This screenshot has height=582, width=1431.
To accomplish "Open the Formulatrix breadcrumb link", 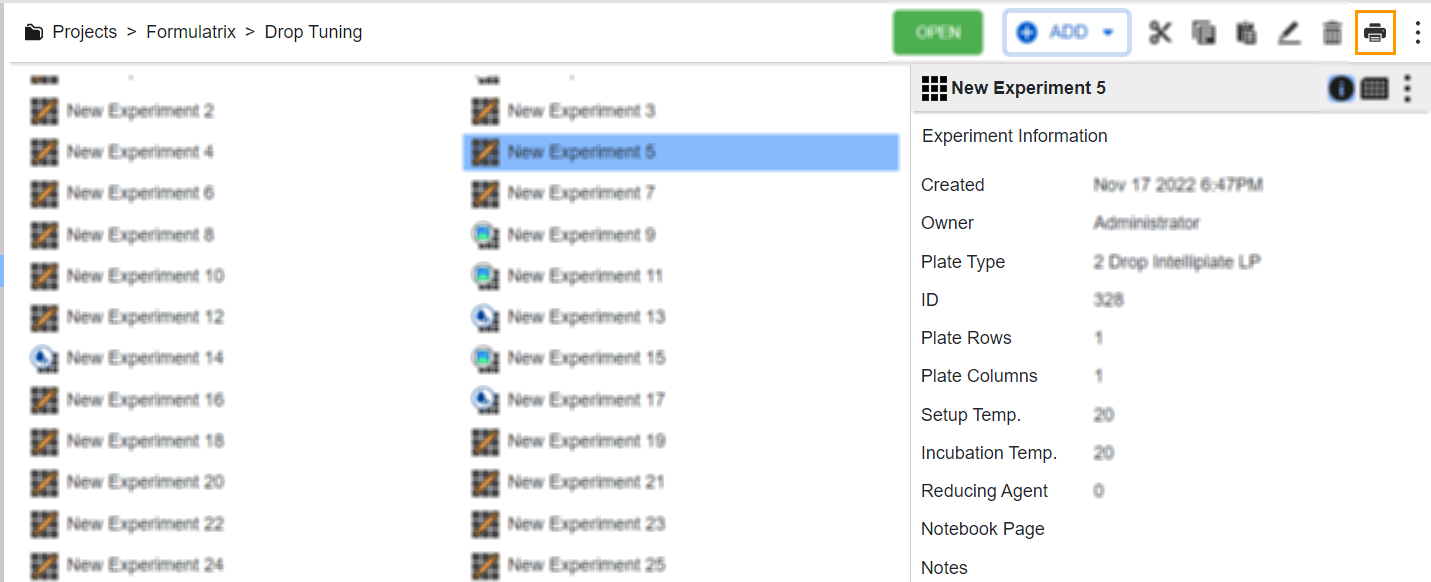I will pyautogui.click(x=191, y=31).
